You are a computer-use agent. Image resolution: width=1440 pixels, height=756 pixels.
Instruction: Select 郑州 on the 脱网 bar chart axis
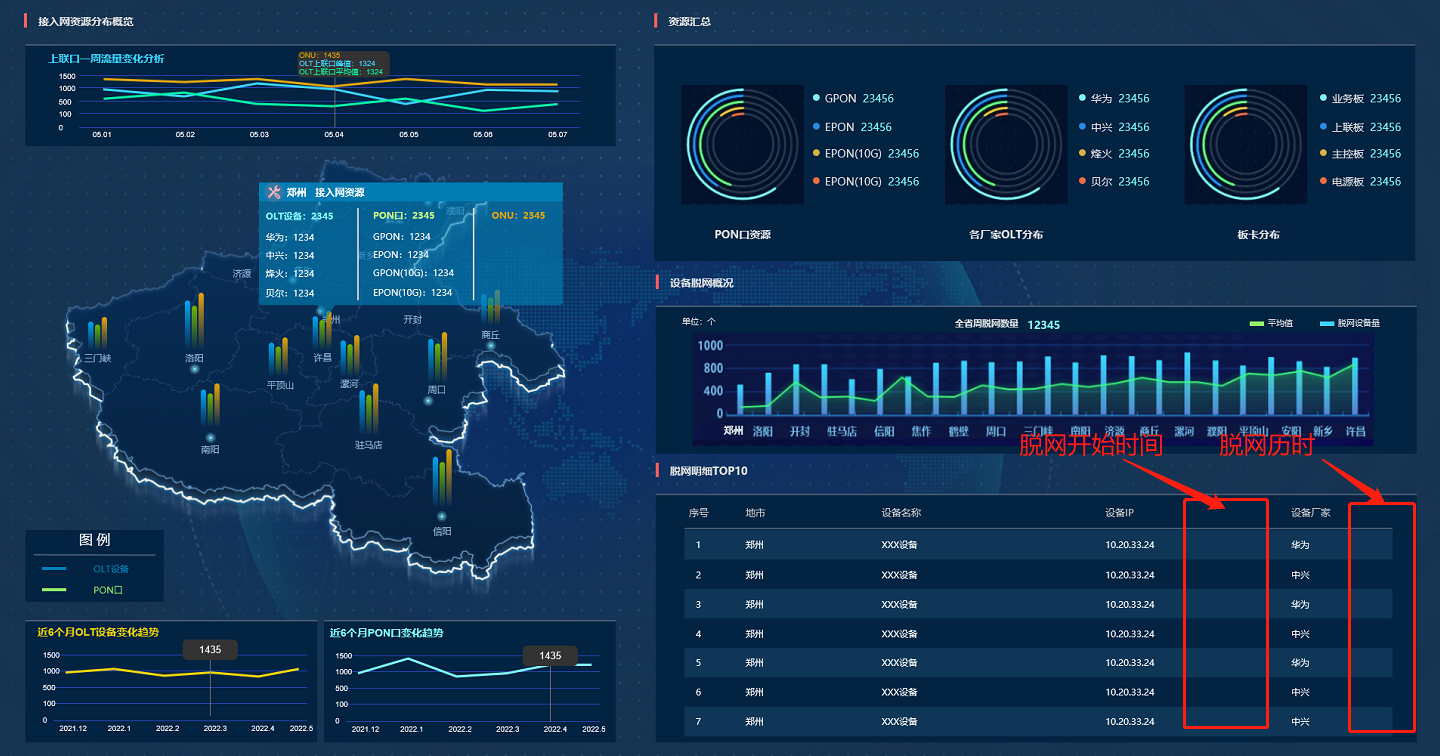pyautogui.click(x=734, y=431)
